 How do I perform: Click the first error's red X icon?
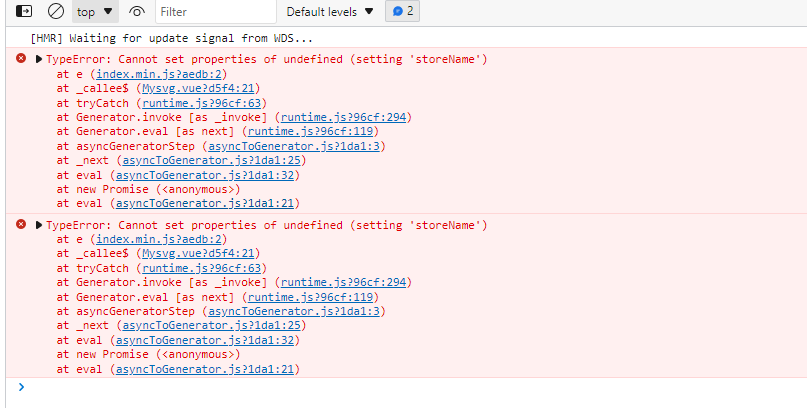coord(21,58)
